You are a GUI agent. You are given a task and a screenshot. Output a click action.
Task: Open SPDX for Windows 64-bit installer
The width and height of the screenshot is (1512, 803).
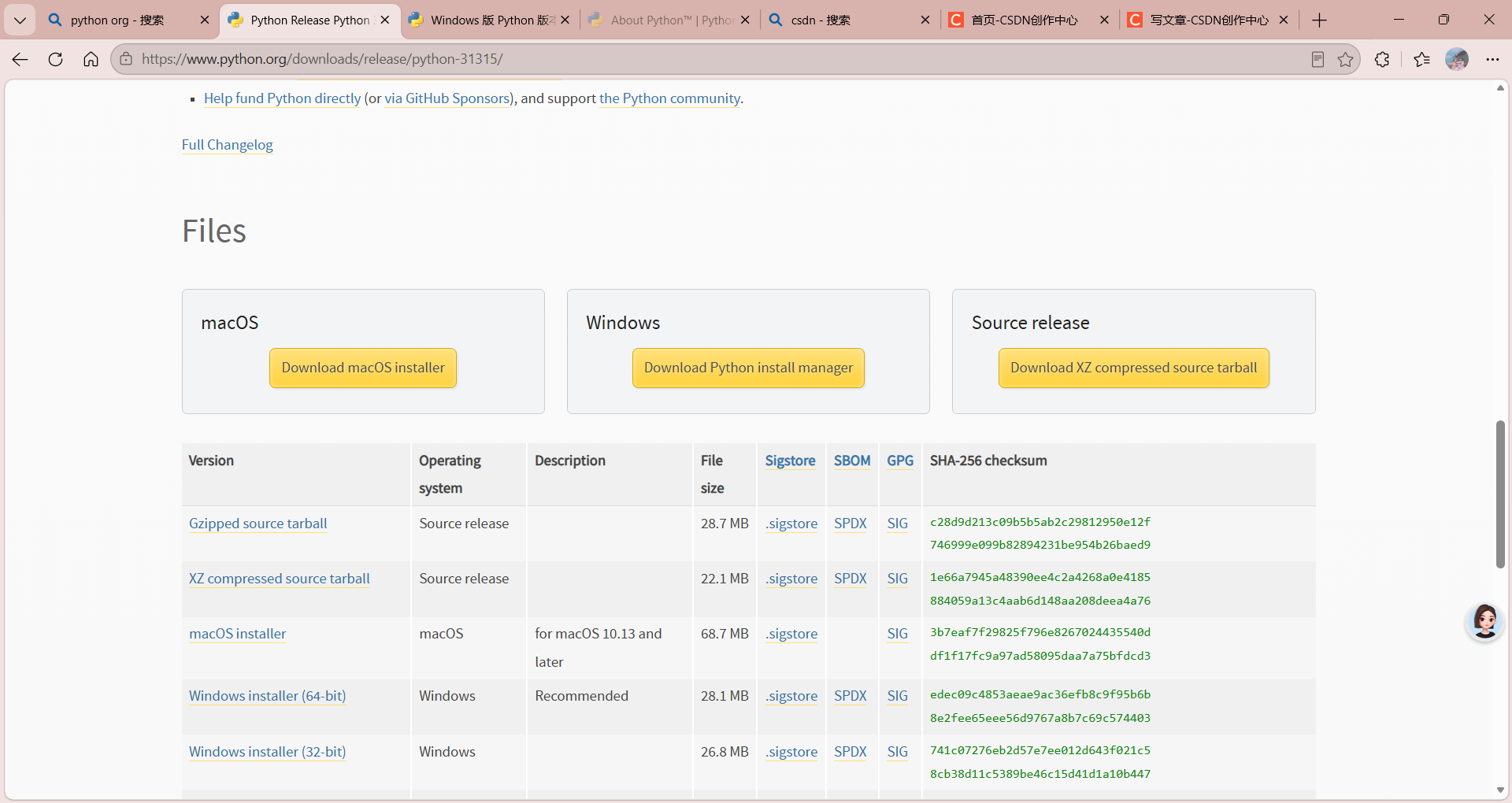tap(850, 696)
